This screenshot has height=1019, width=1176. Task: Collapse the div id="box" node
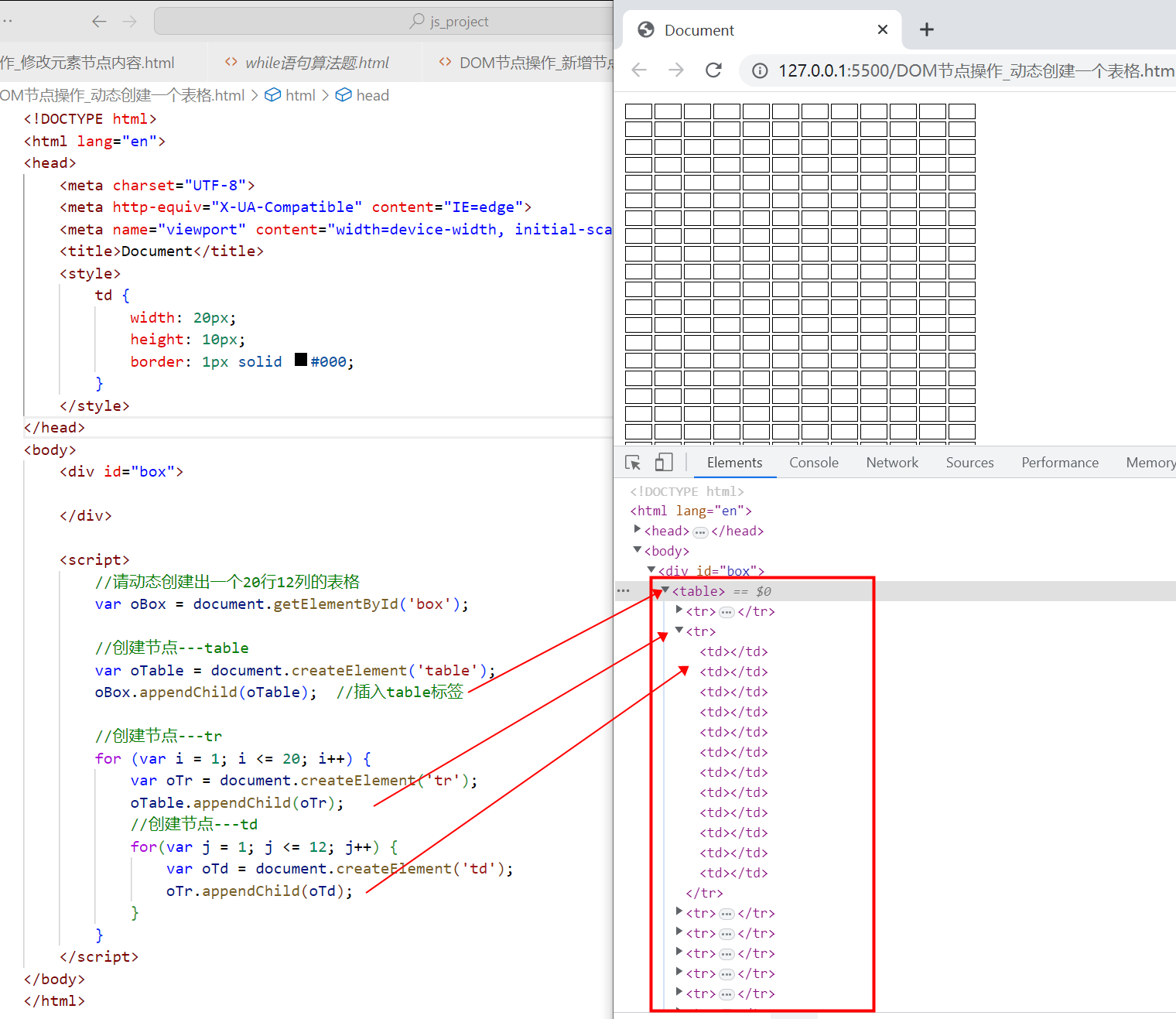click(x=651, y=569)
